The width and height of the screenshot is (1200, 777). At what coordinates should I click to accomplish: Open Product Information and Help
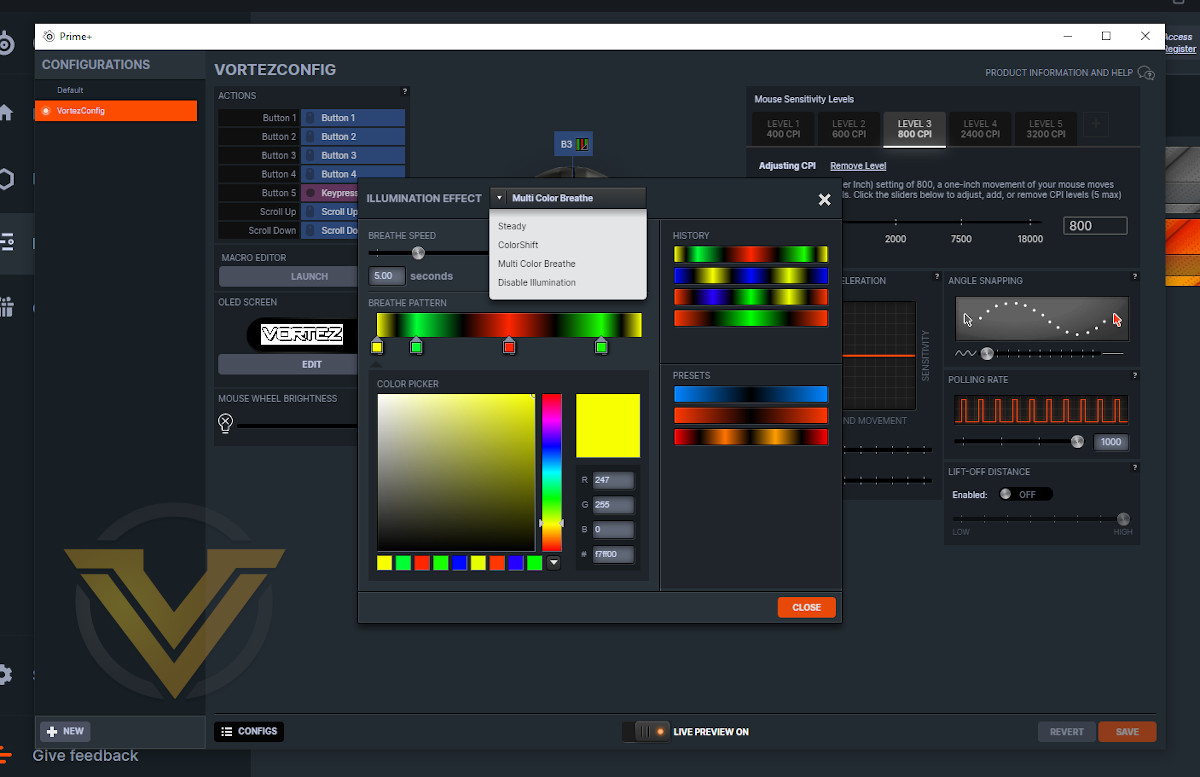click(x=1069, y=73)
